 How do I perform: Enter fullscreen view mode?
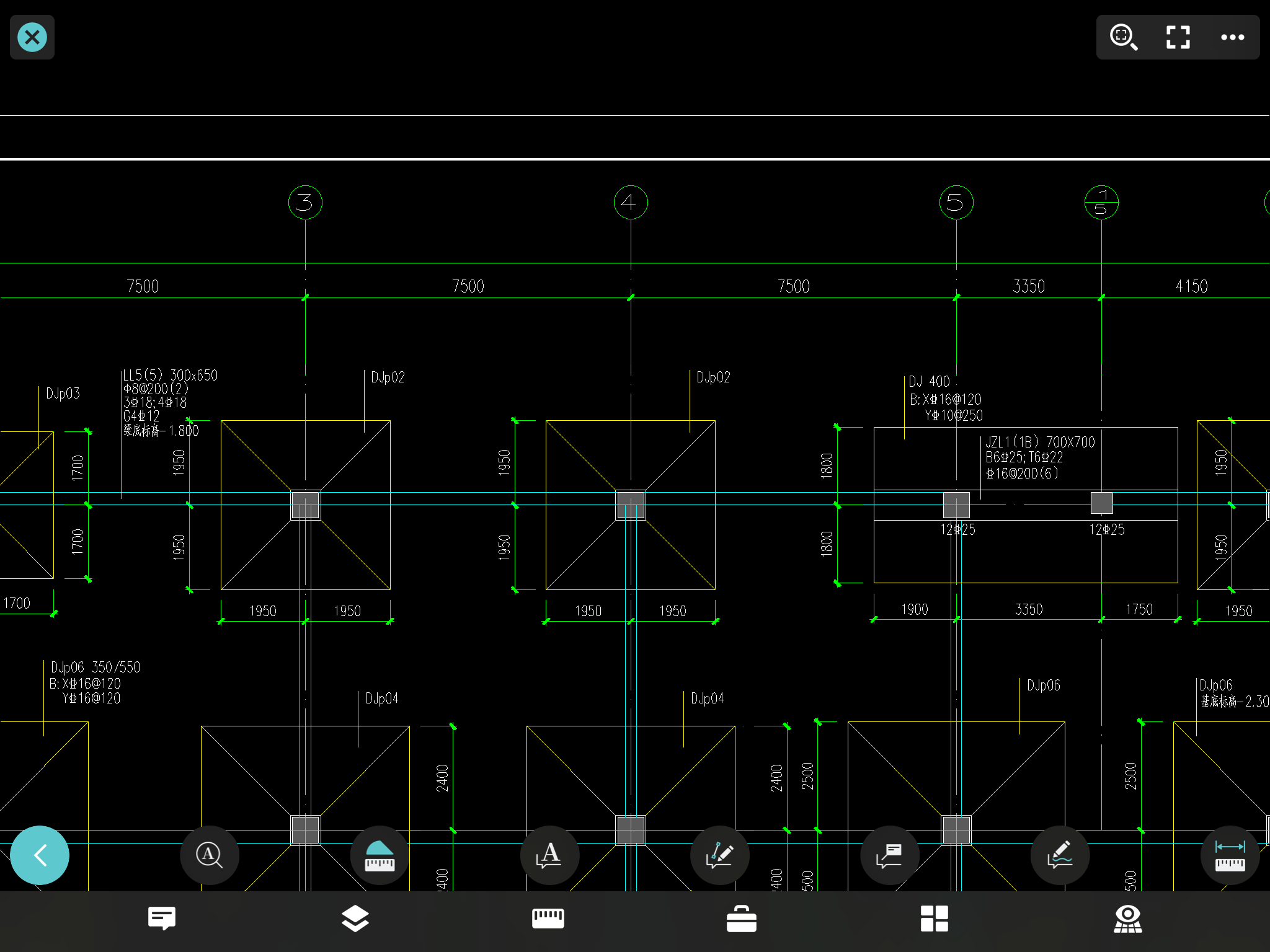pyautogui.click(x=1178, y=37)
